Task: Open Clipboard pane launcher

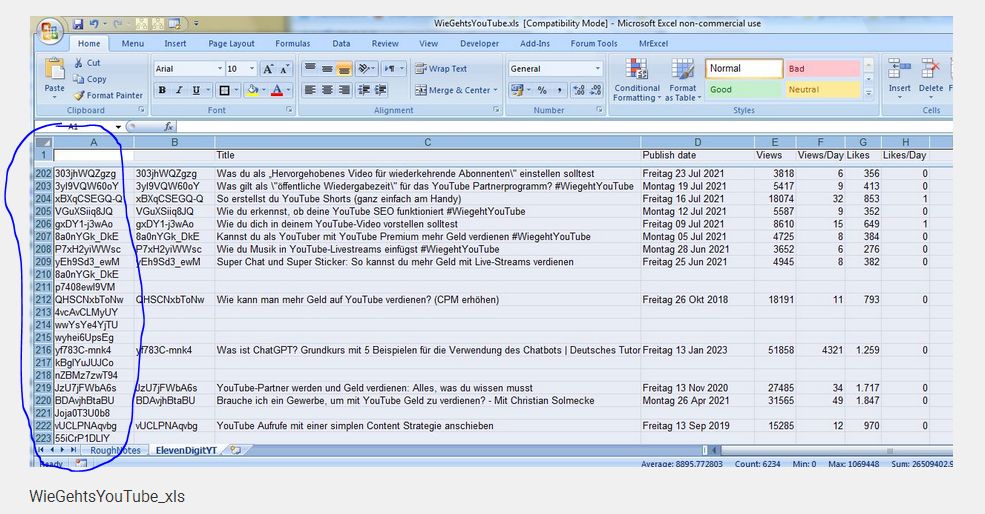Action: click(x=141, y=110)
